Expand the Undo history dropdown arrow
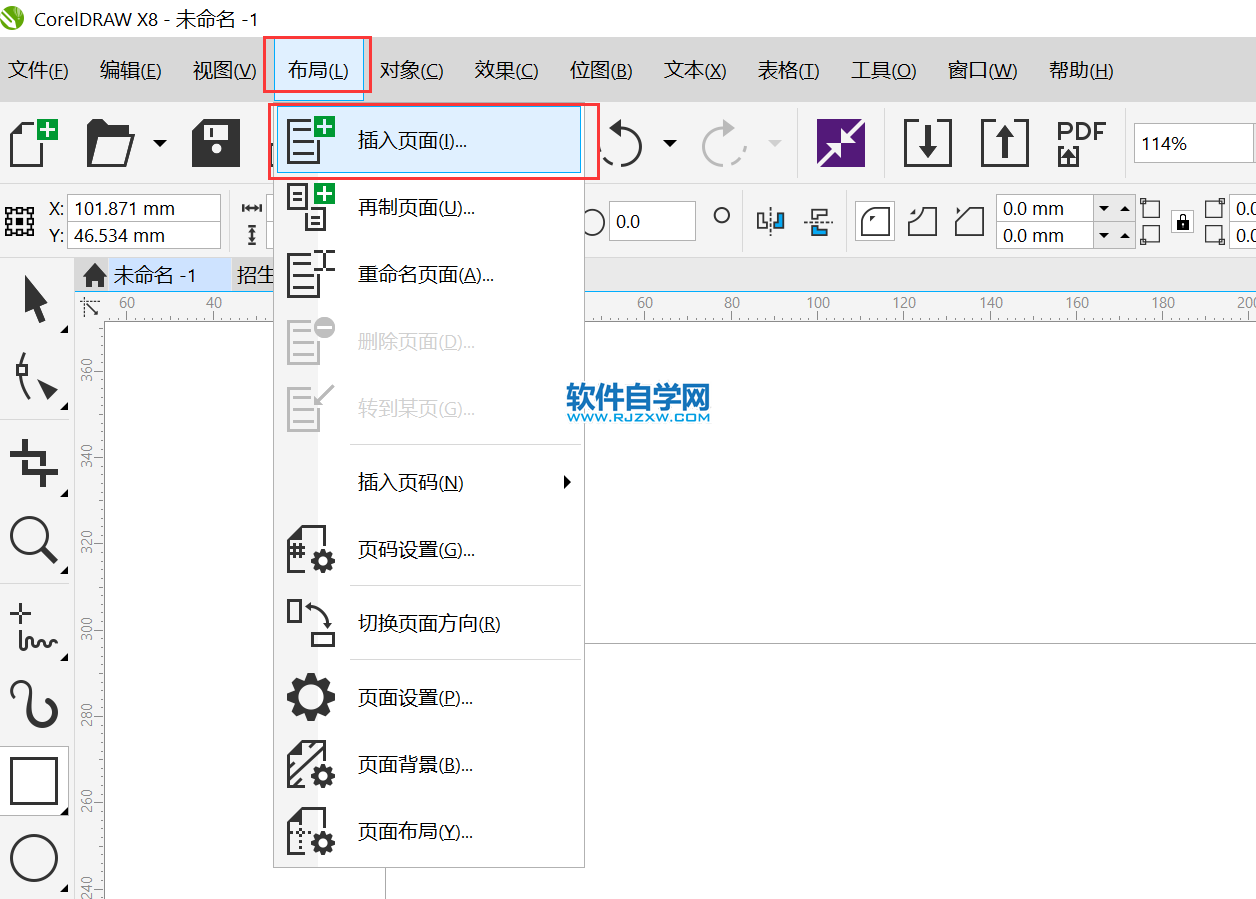The image size is (1256, 899). point(670,144)
